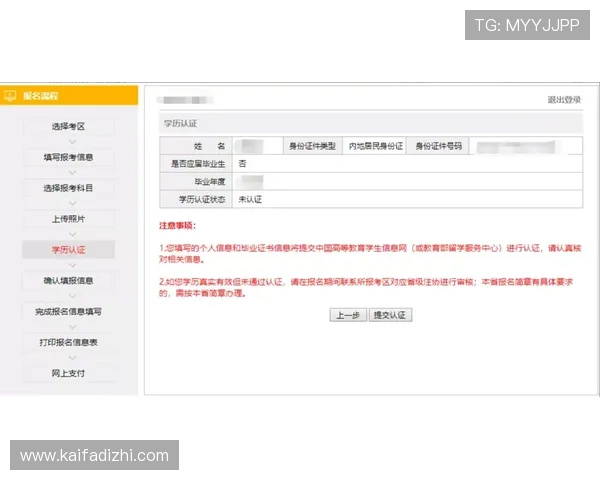Click the 是否应届毕业生 label
Image resolution: width=600 pixels, height=480 pixels.
198,164
